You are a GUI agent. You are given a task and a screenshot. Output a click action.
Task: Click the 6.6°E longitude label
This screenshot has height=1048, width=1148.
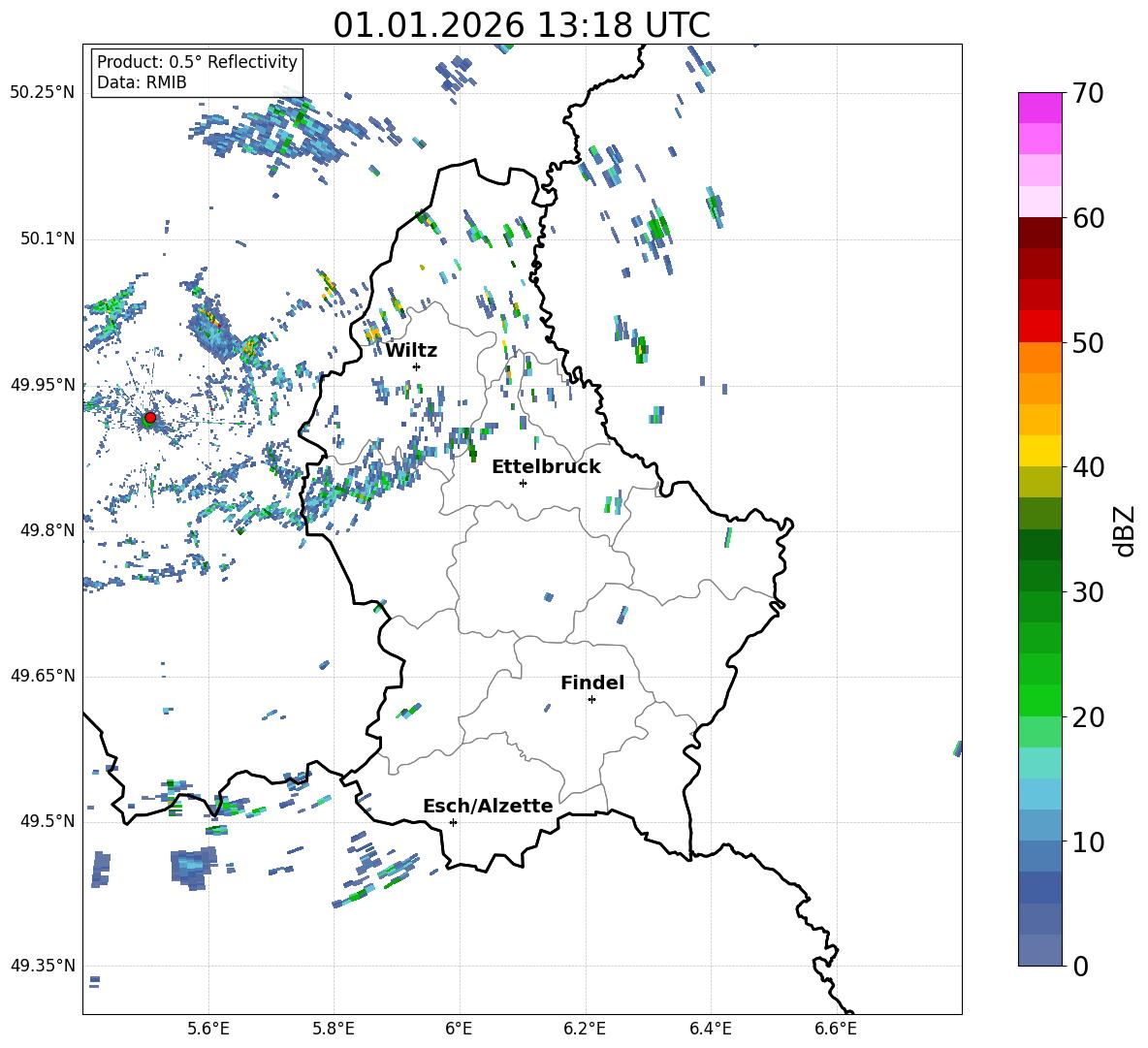tap(836, 1030)
